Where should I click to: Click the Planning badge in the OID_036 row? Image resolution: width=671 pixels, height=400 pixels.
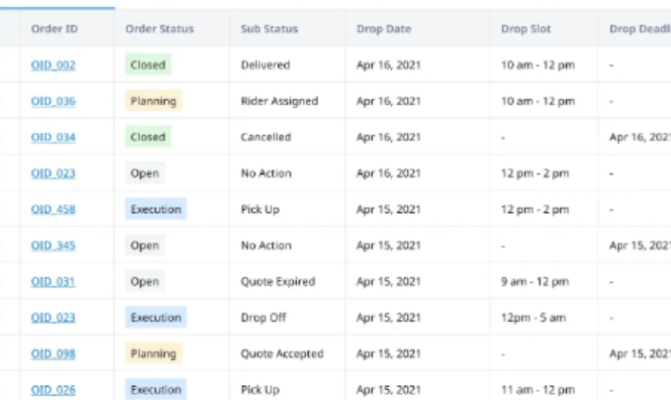tap(153, 101)
